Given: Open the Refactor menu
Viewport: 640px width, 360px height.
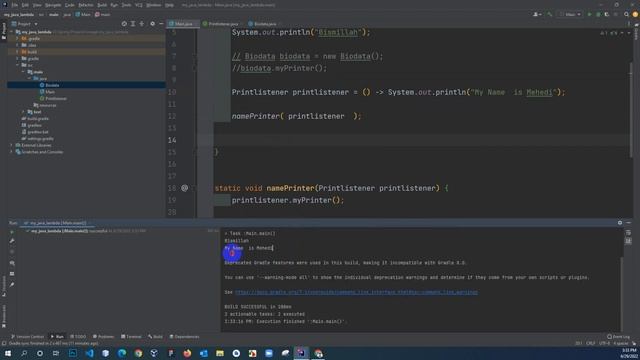Looking at the screenshot, I should click(x=86, y=5).
